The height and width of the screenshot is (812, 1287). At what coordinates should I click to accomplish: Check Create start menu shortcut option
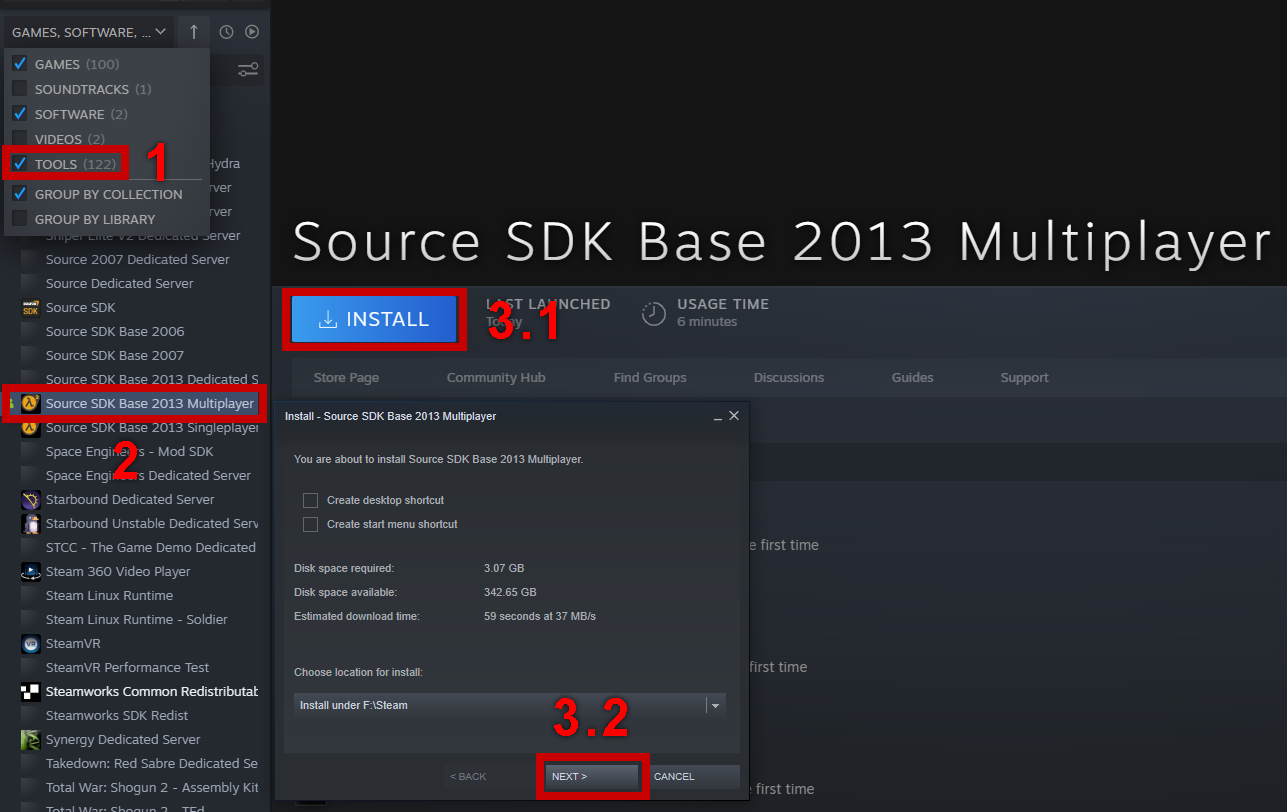[311, 524]
